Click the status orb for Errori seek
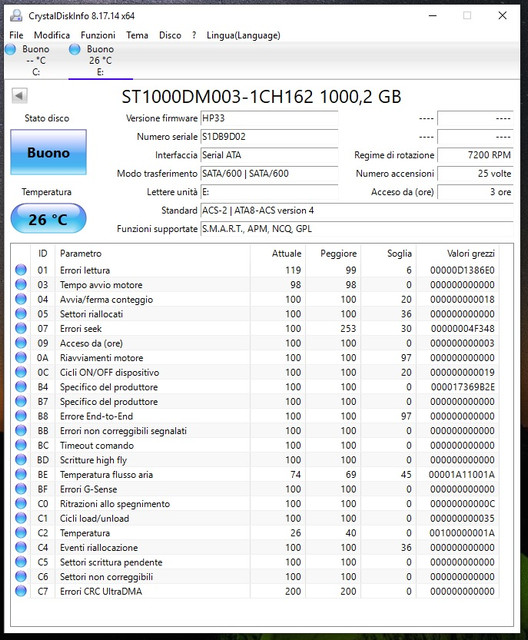528x640 pixels. tap(21, 328)
